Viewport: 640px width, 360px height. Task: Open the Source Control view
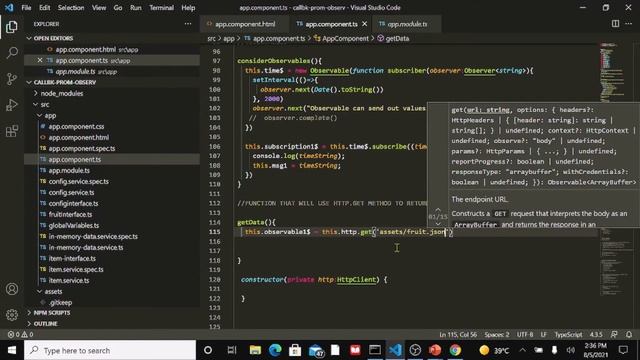12,79
